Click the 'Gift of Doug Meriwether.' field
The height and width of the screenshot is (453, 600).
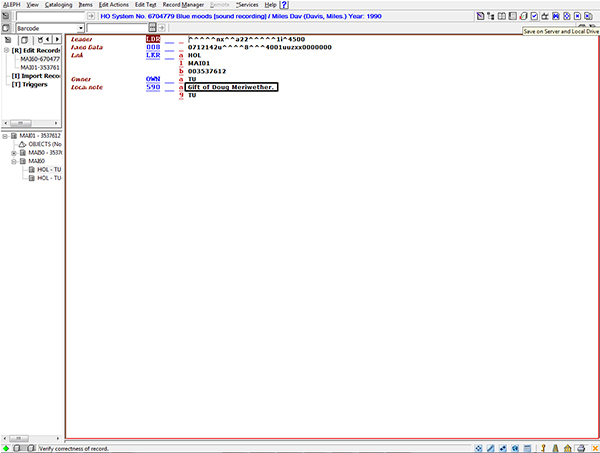pyautogui.click(x=231, y=88)
